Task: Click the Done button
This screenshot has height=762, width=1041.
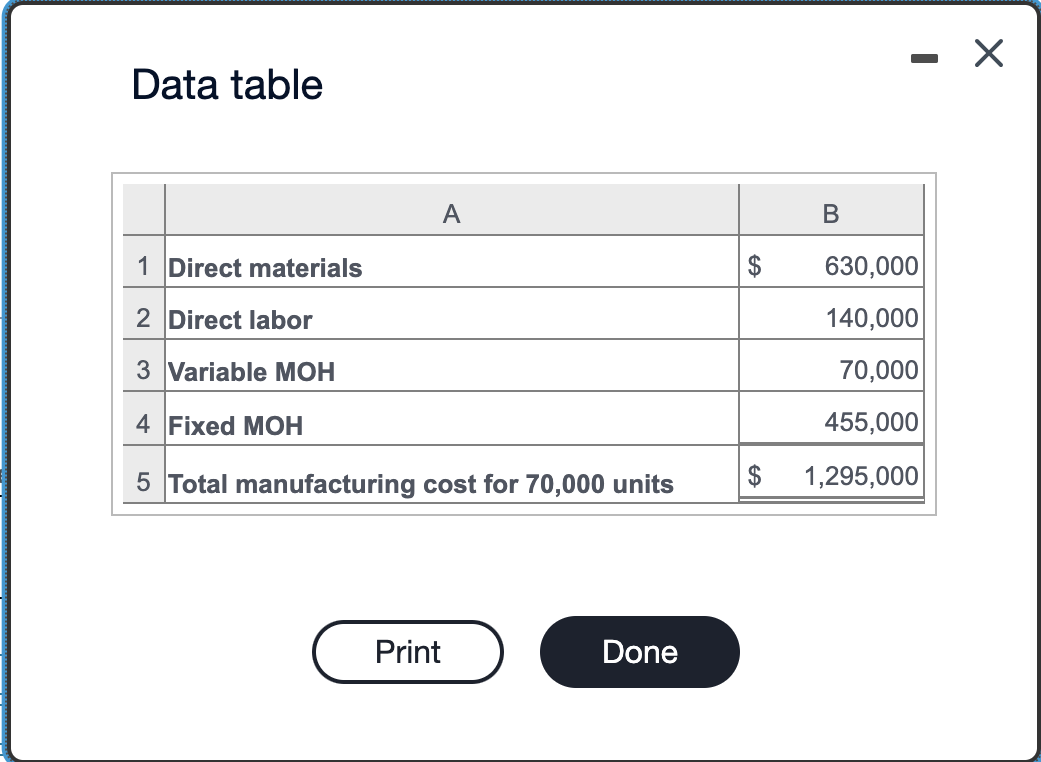Action: click(639, 652)
